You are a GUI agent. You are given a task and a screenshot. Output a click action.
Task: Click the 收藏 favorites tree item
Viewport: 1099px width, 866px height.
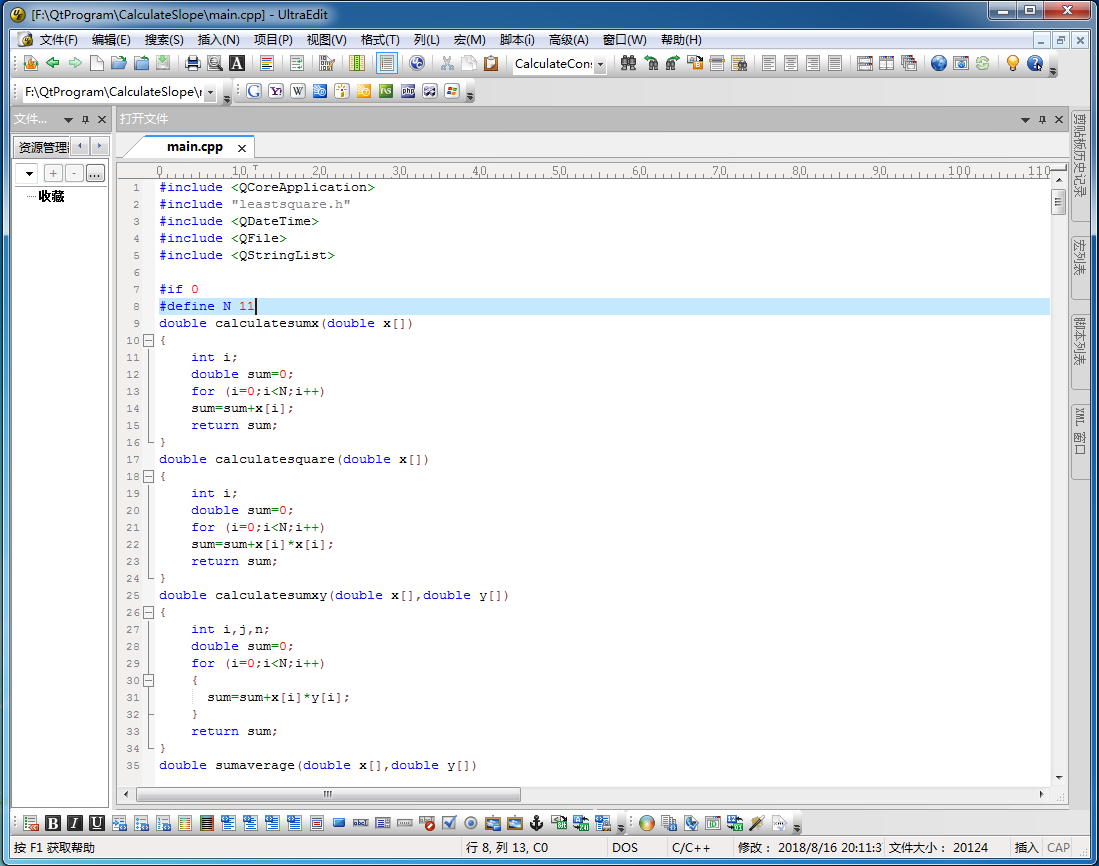click(51, 196)
